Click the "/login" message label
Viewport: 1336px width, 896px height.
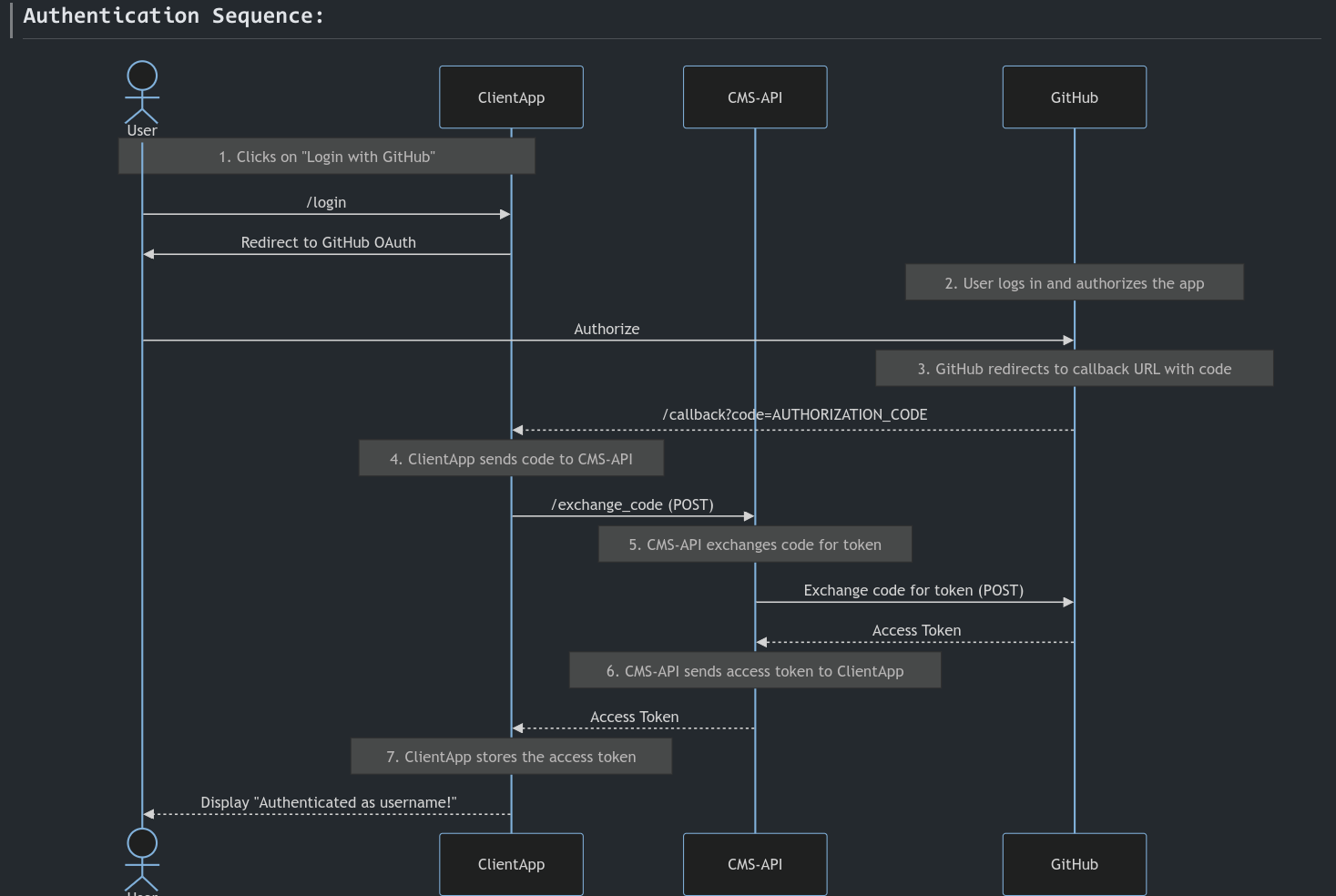[x=326, y=202]
